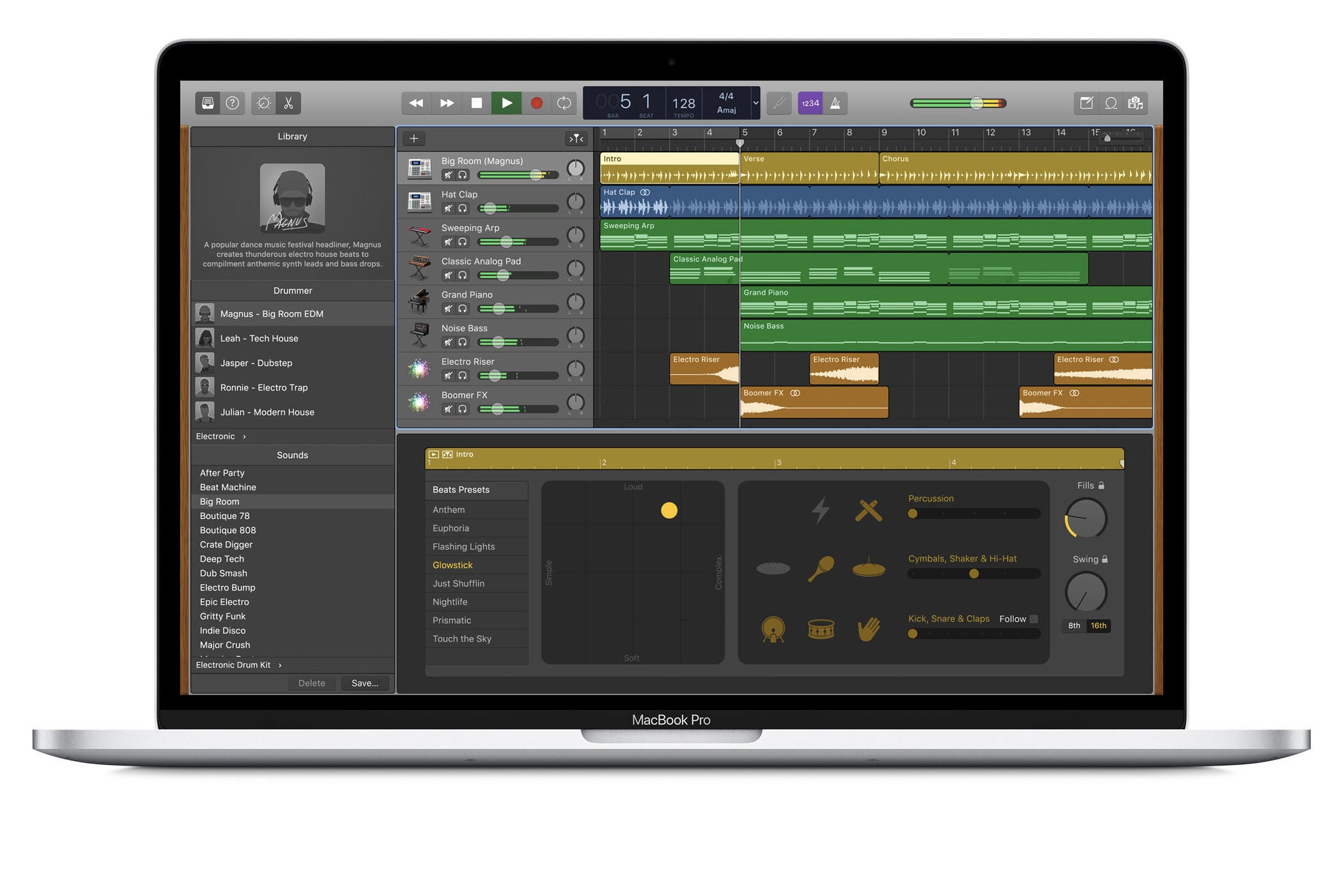The height and width of the screenshot is (896, 1344).
Task: Select the Euphoria beat preset
Action: click(x=451, y=528)
